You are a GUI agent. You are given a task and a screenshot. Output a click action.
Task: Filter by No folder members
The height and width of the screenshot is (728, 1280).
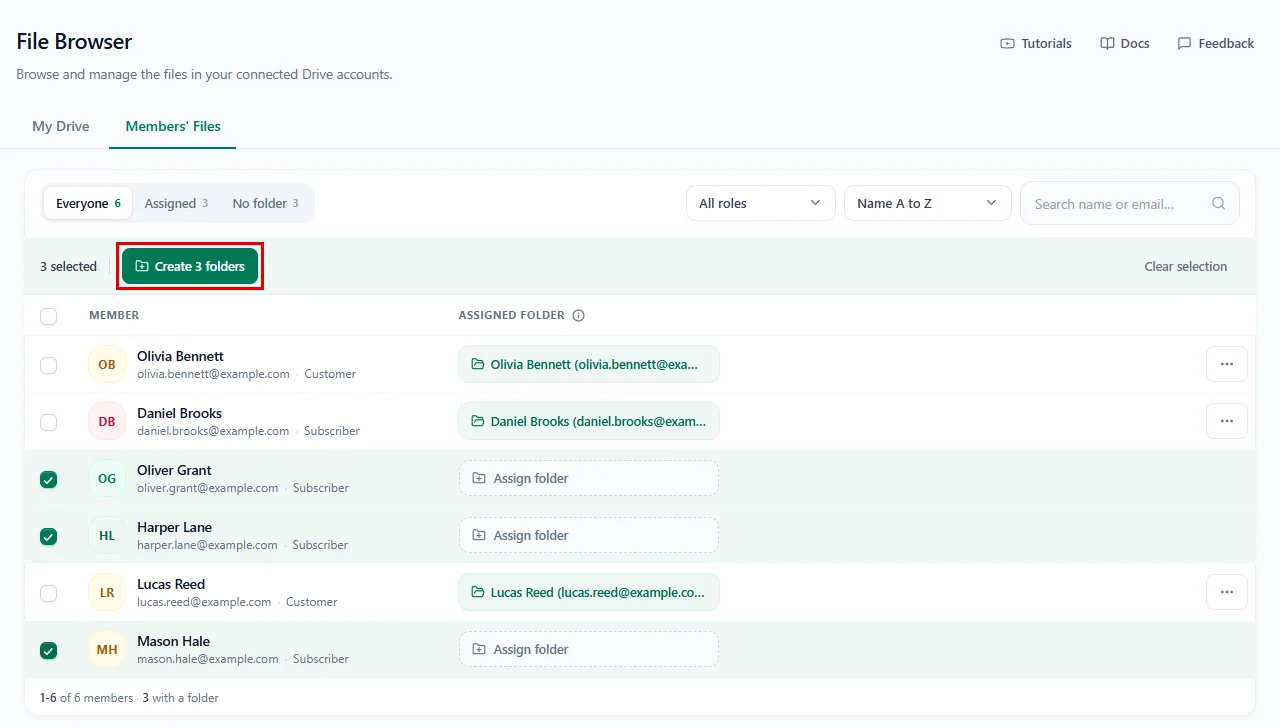click(266, 203)
